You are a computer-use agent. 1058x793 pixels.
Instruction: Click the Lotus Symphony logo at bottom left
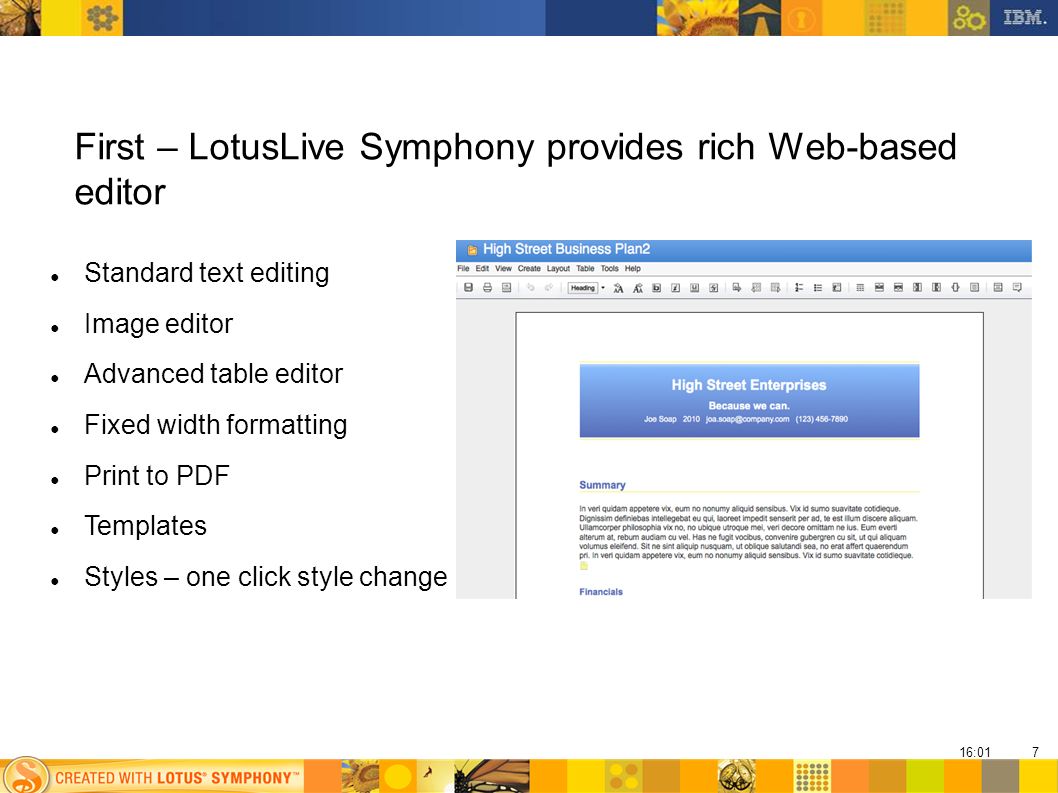[x=24, y=775]
